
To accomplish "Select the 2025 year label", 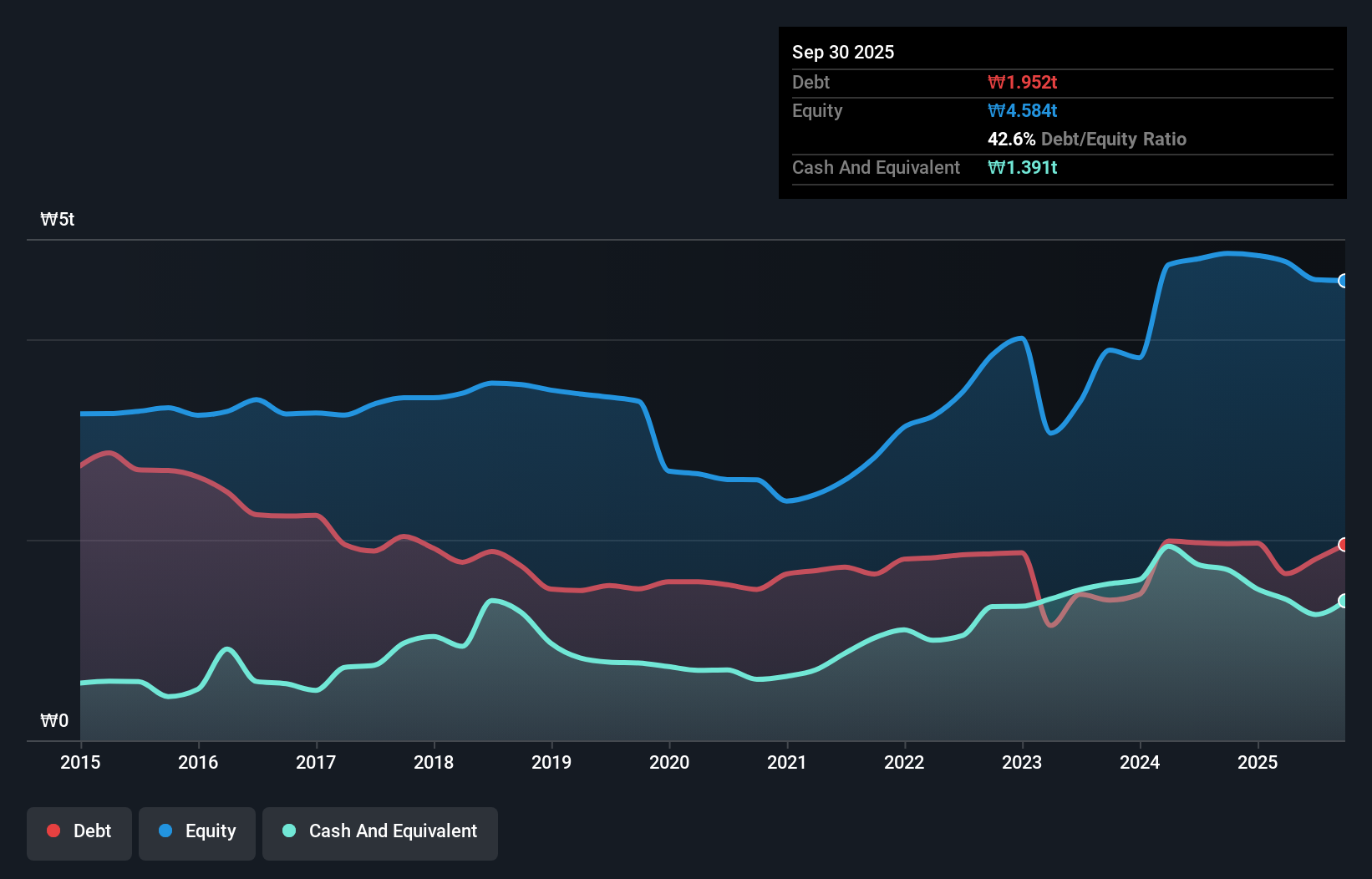I will [1258, 762].
